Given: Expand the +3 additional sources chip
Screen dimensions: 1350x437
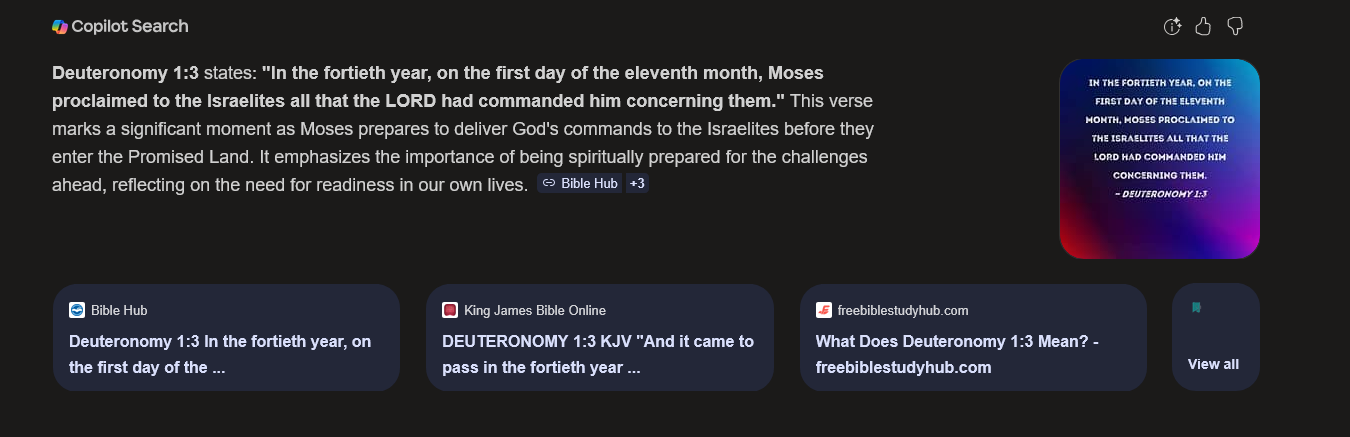Looking at the screenshot, I should (637, 184).
